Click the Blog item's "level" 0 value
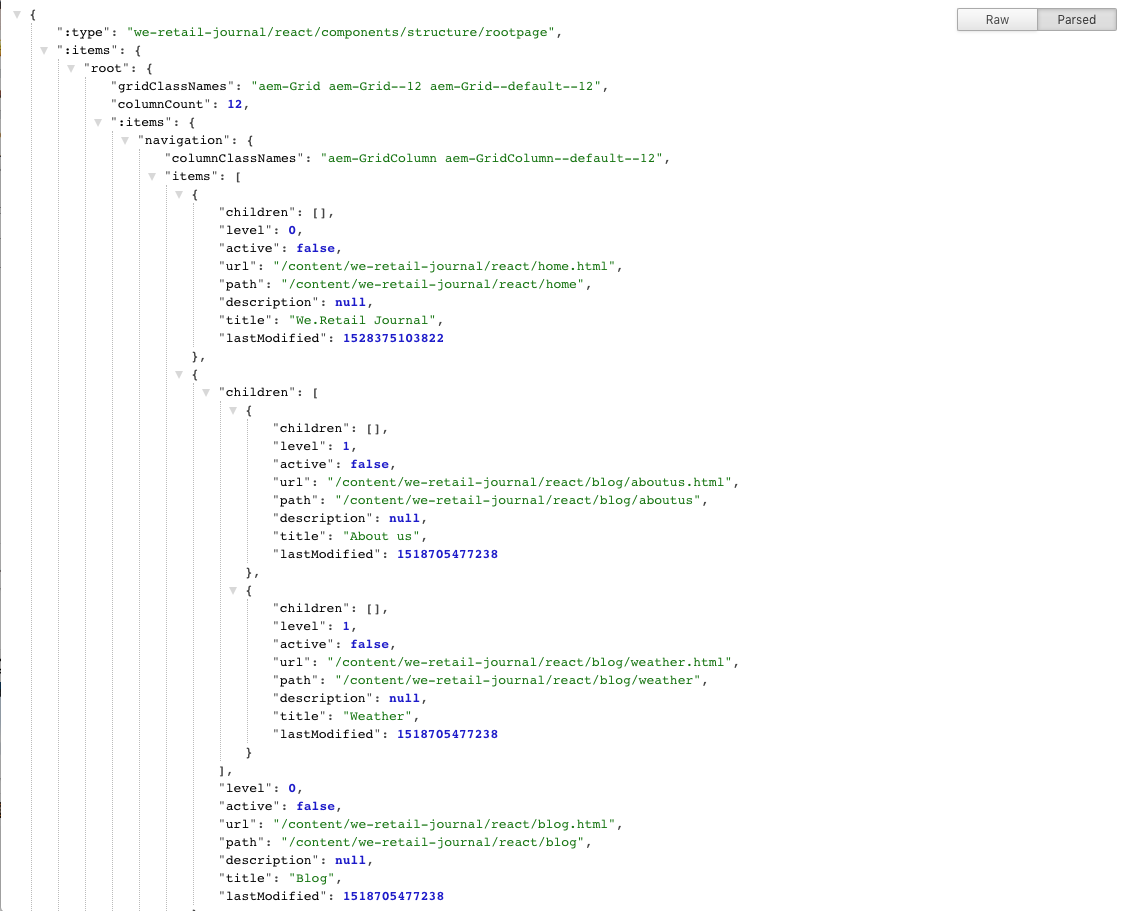The image size is (1131, 911). [x=292, y=788]
